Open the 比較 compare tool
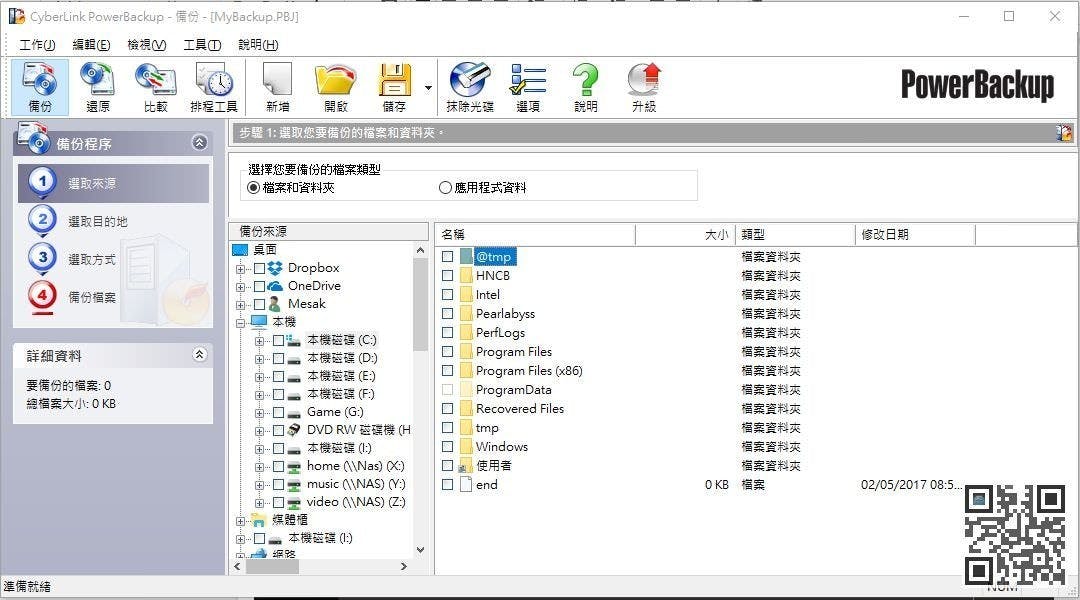Image resolution: width=1080 pixels, height=600 pixels. pyautogui.click(x=156, y=87)
